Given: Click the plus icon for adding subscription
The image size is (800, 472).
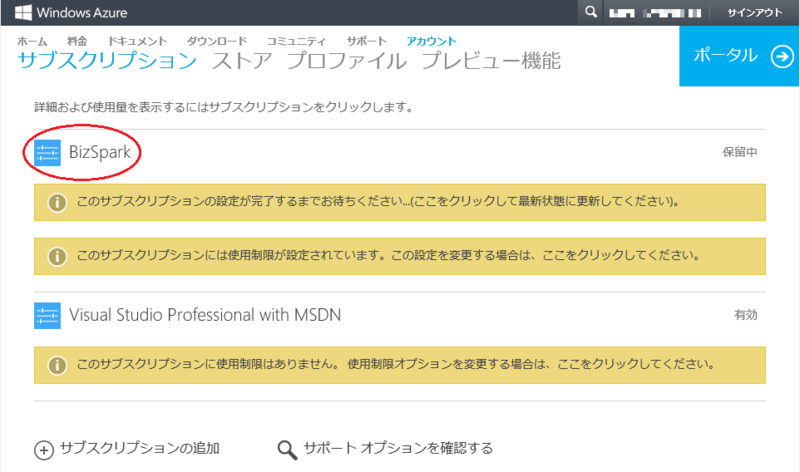Looking at the screenshot, I should tap(44, 450).
